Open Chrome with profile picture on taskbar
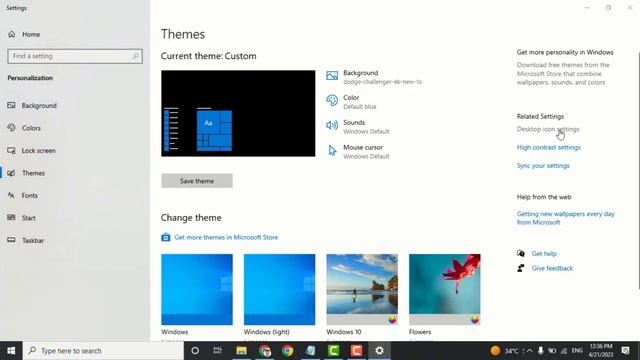The image size is (640, 360). 264,351
